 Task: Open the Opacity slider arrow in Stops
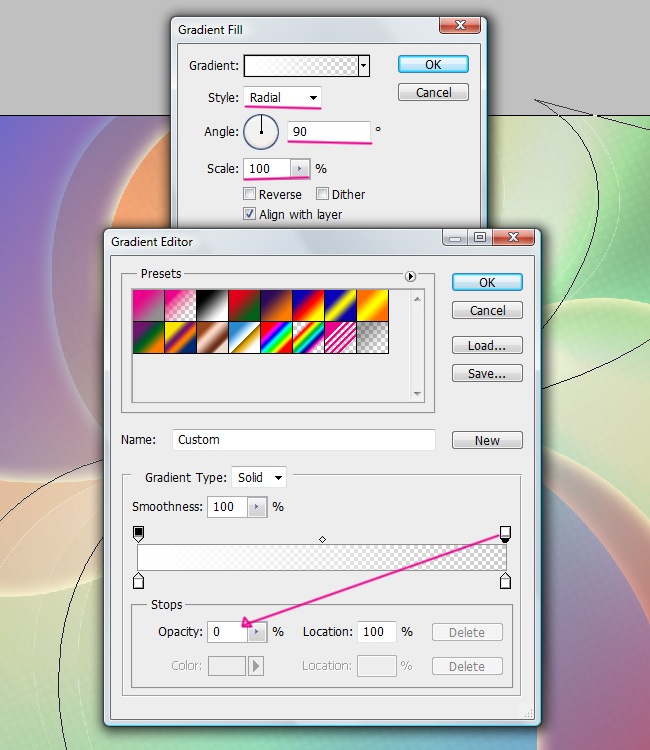[257, 632]
